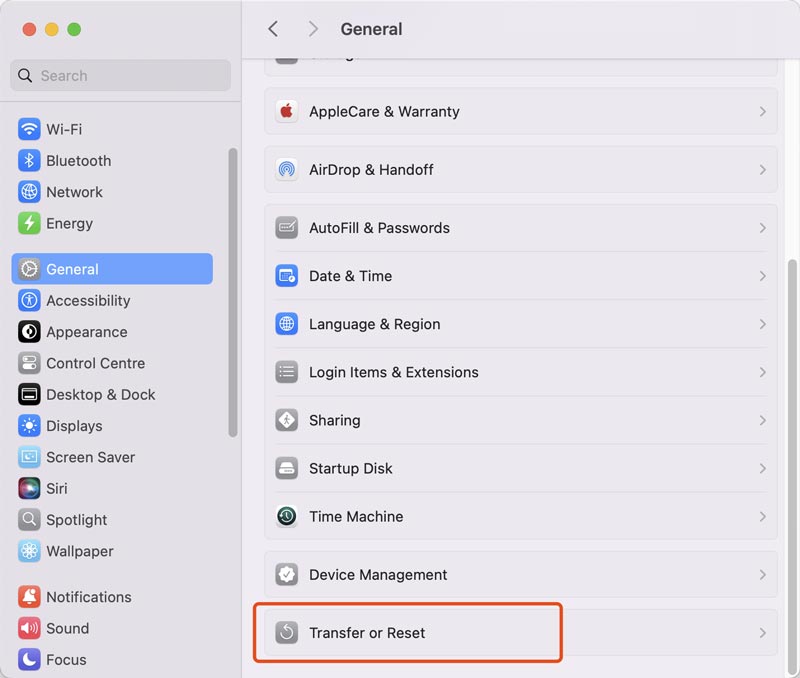
Task: Click the Time Machine clock icon
Action: (x=287, y=516)
